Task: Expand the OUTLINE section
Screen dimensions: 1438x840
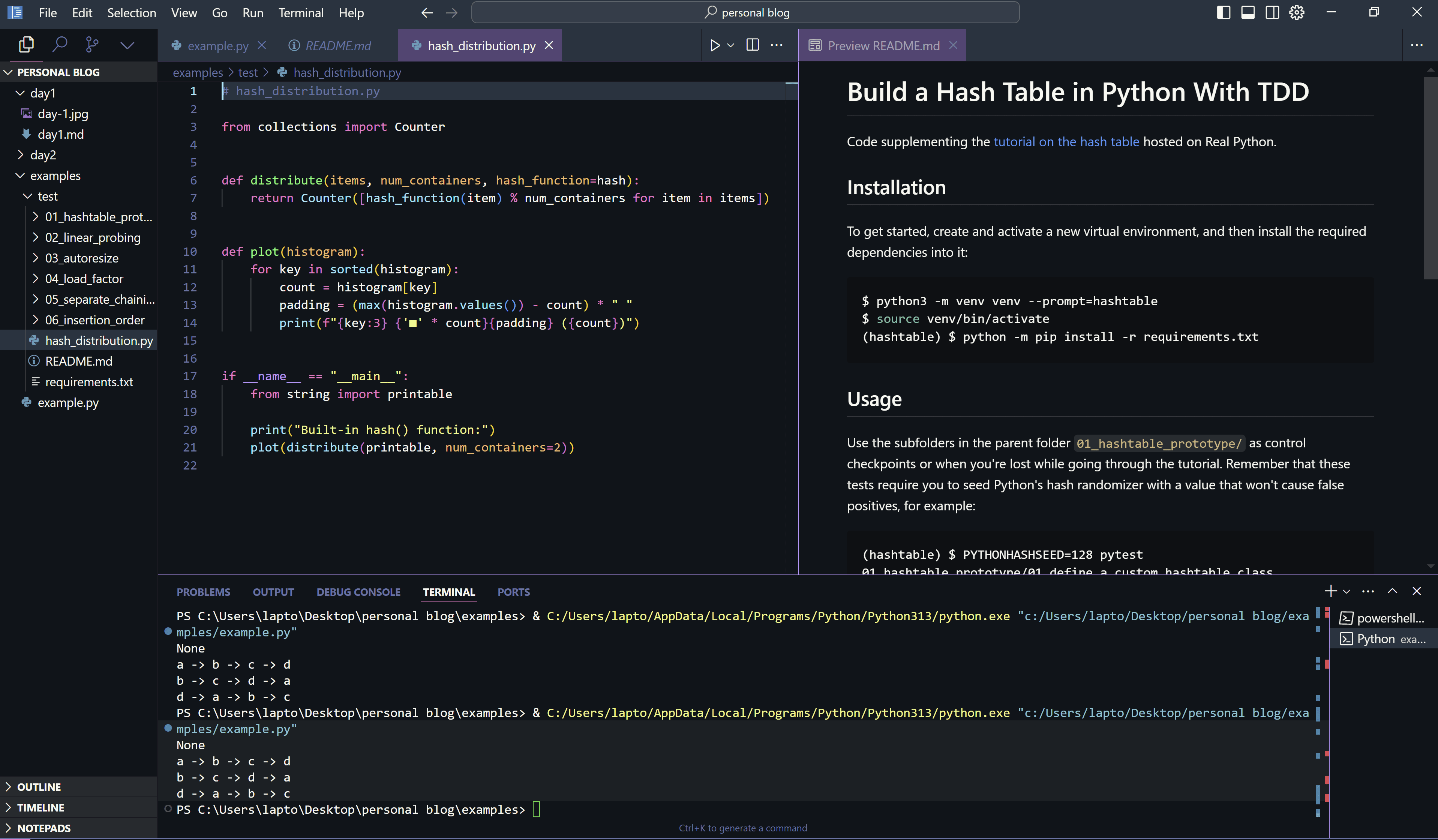Action: 39,787
